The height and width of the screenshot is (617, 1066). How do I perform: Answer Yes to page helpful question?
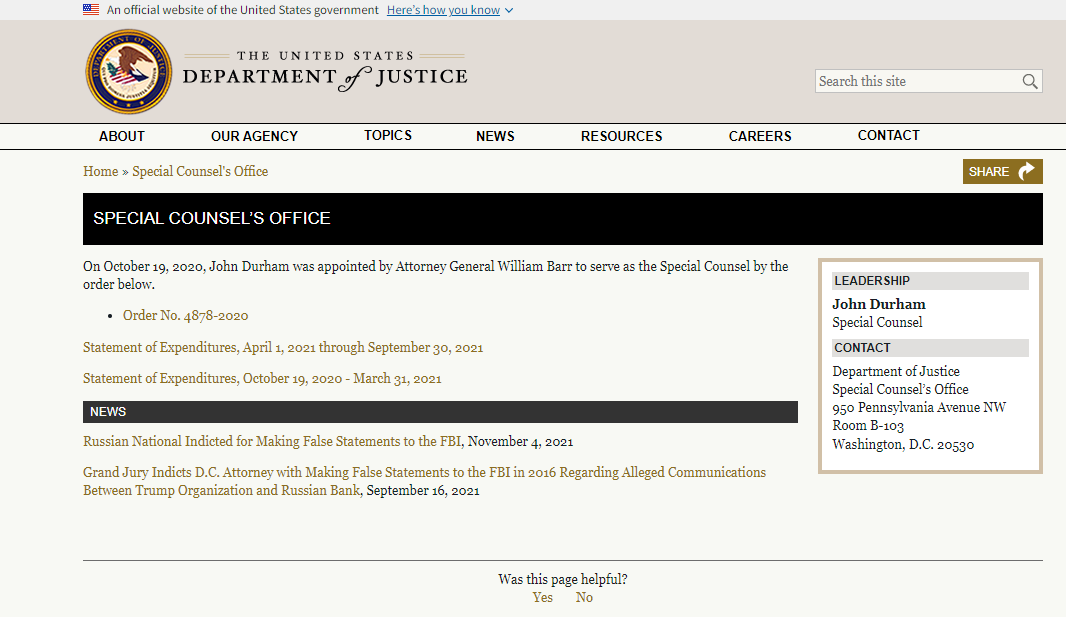[x=543, y=597]
